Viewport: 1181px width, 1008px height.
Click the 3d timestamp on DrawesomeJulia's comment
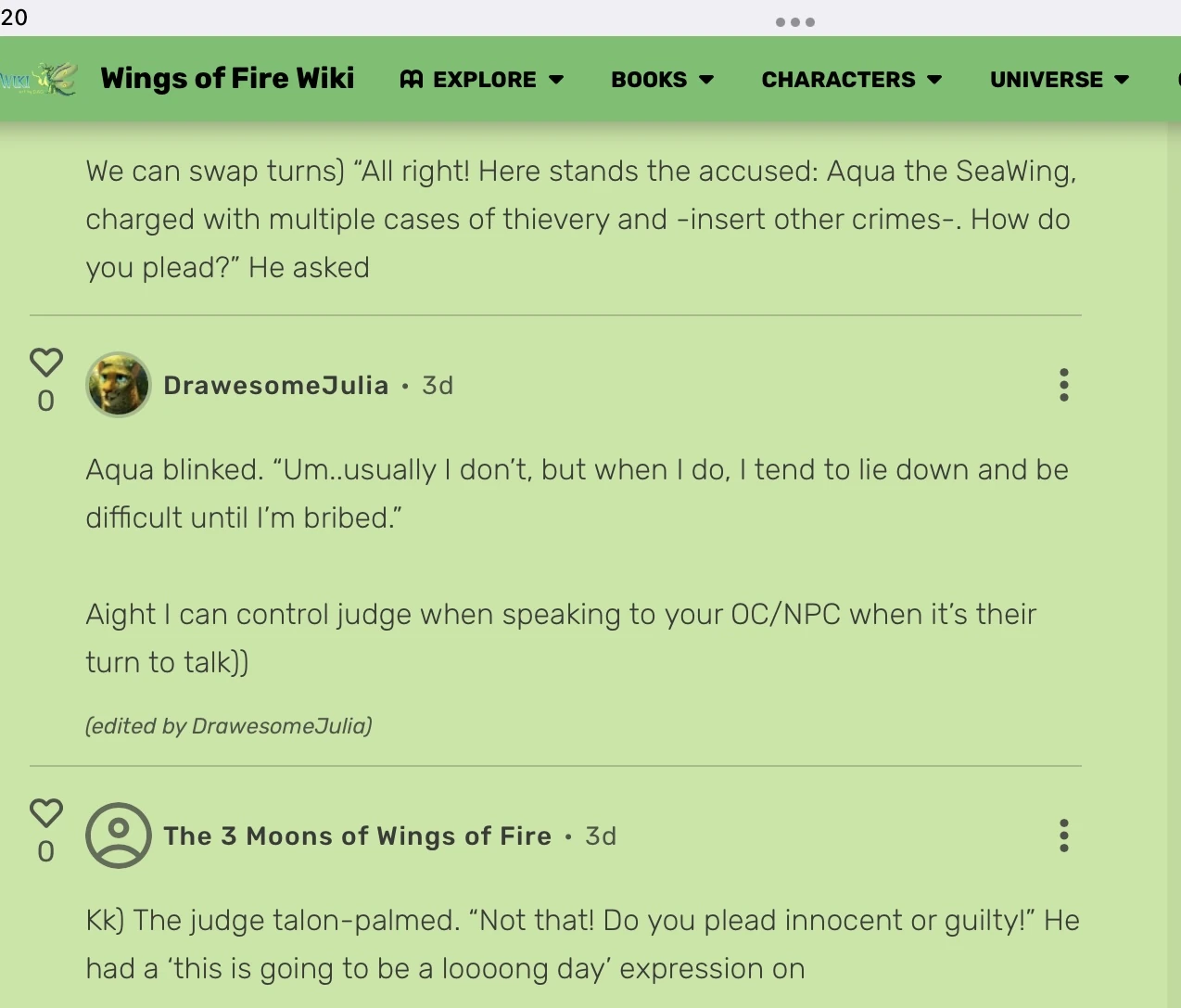coord(438,386)
